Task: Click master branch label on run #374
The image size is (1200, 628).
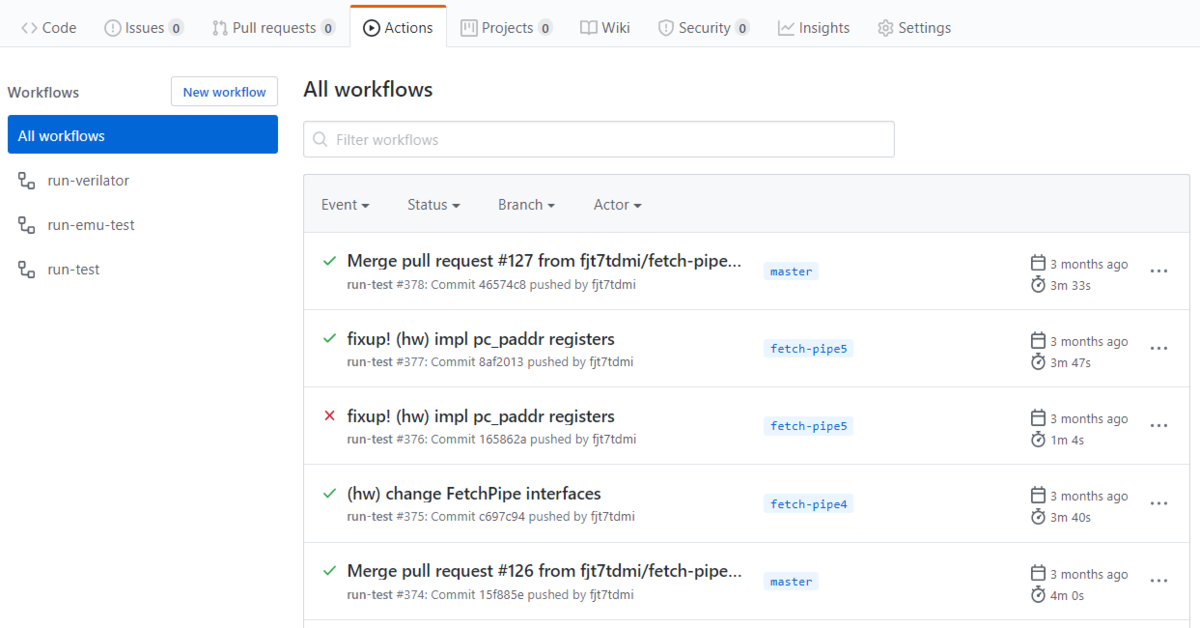Action: [791, 581]
